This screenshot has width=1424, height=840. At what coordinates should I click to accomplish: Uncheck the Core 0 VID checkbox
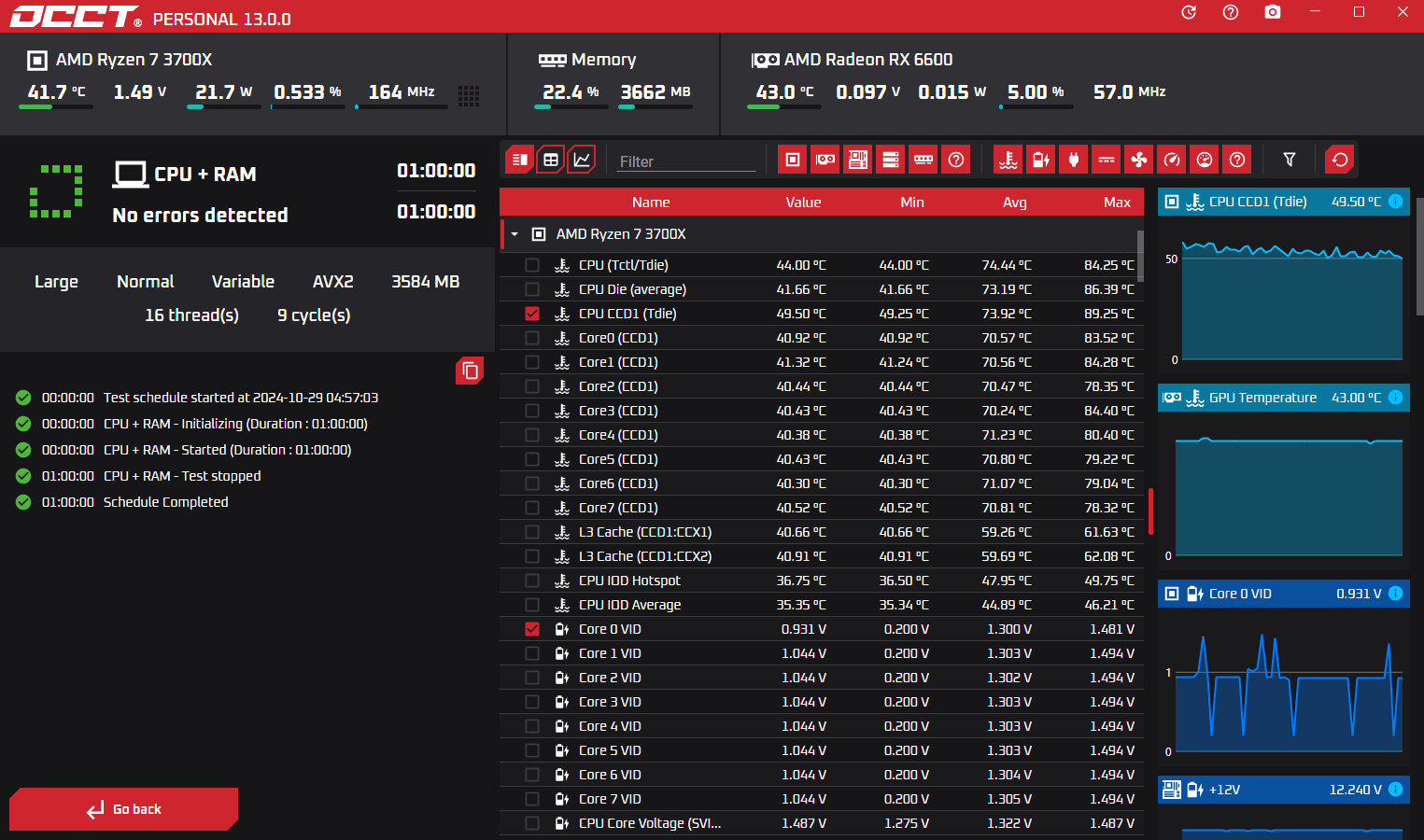(x=532, y=629)
